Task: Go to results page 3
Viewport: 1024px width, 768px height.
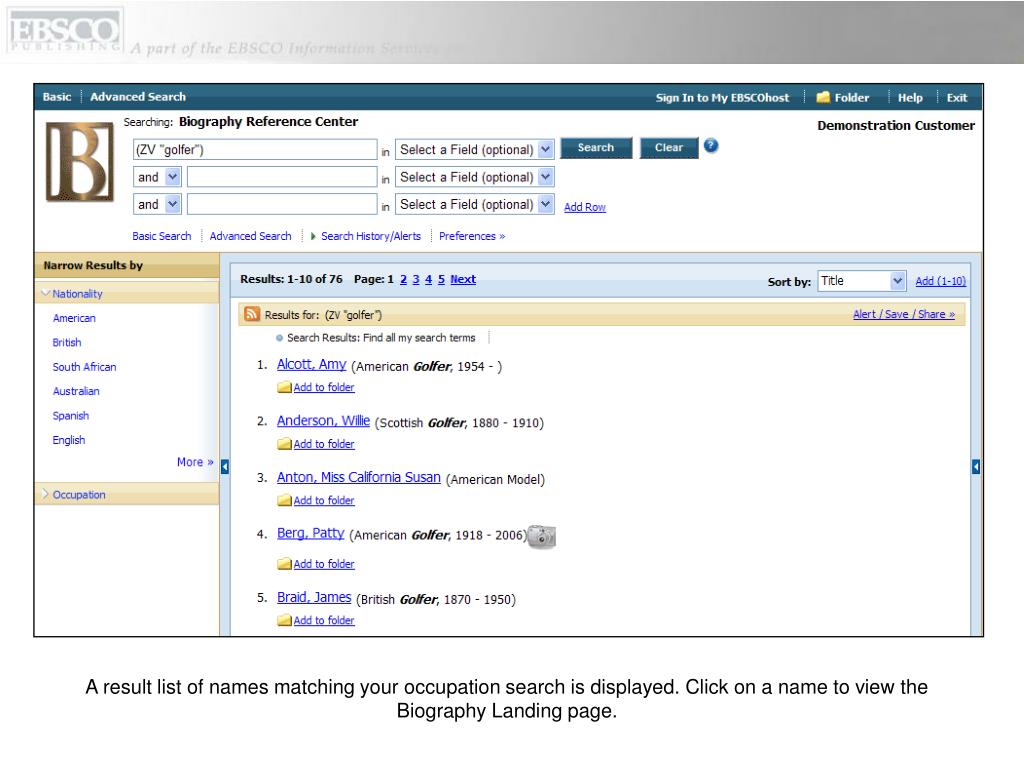Action: click(416, 279)
